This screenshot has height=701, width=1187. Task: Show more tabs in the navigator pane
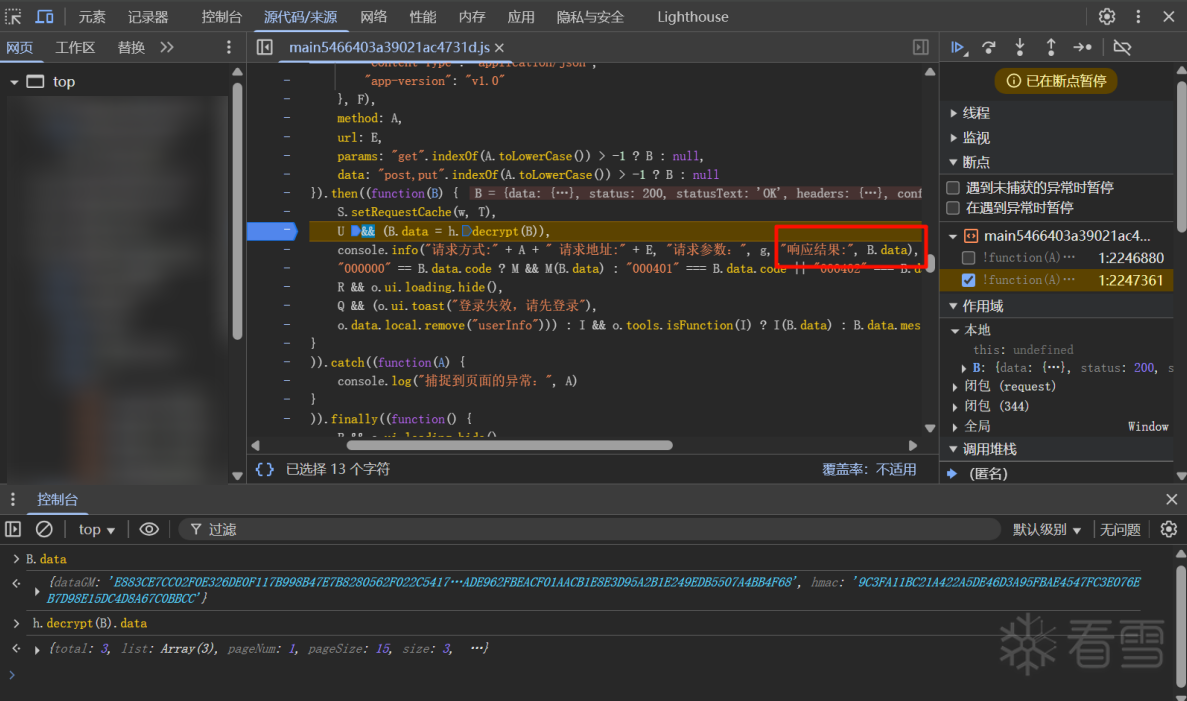click(167, 47)
